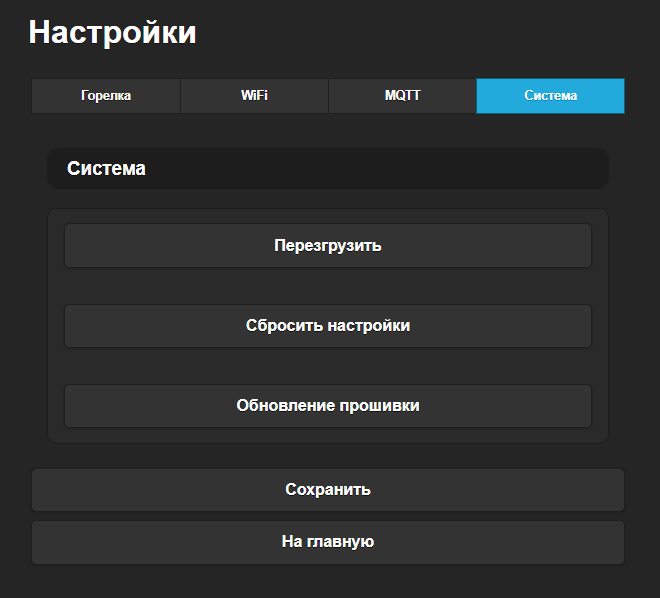Screen dimensions: 660x598
Task: Return home via На главную
Action: tap(328, 542)
